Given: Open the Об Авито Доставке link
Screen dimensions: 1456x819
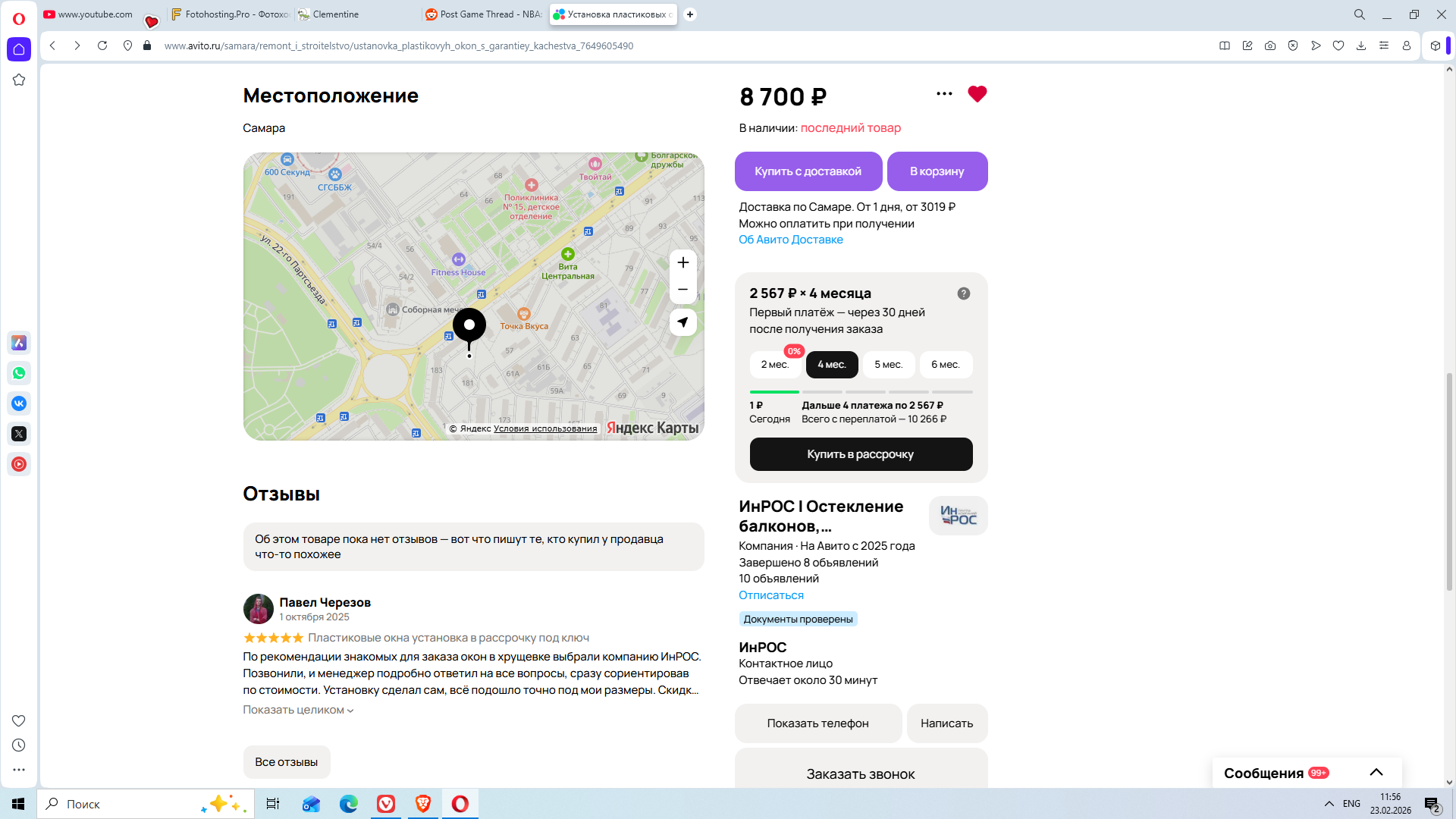Looking at the screenshot, I should pyautogui.click(x=790, y=240).
